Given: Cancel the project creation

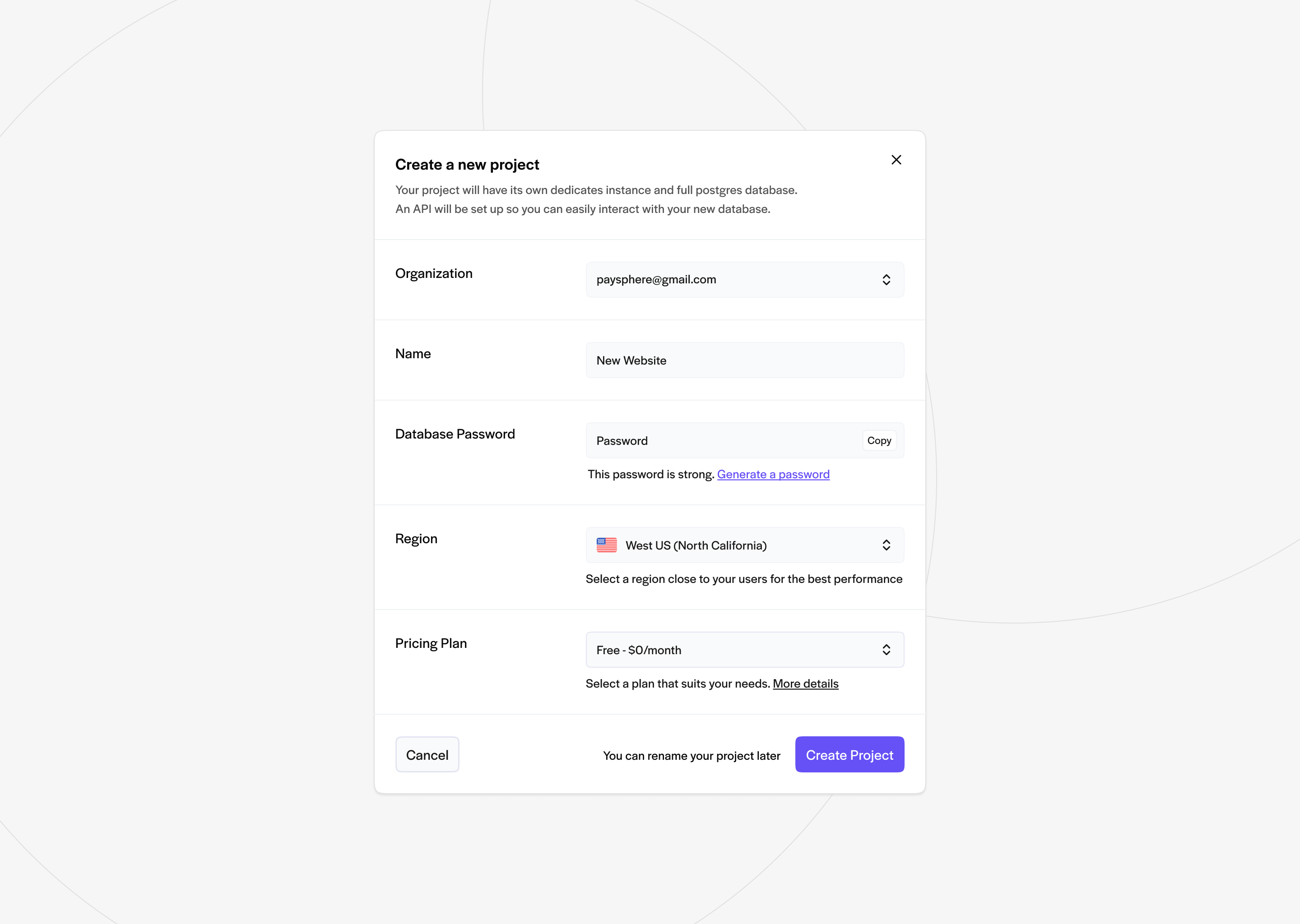Looking at the screenshot, I should (427, 754).
